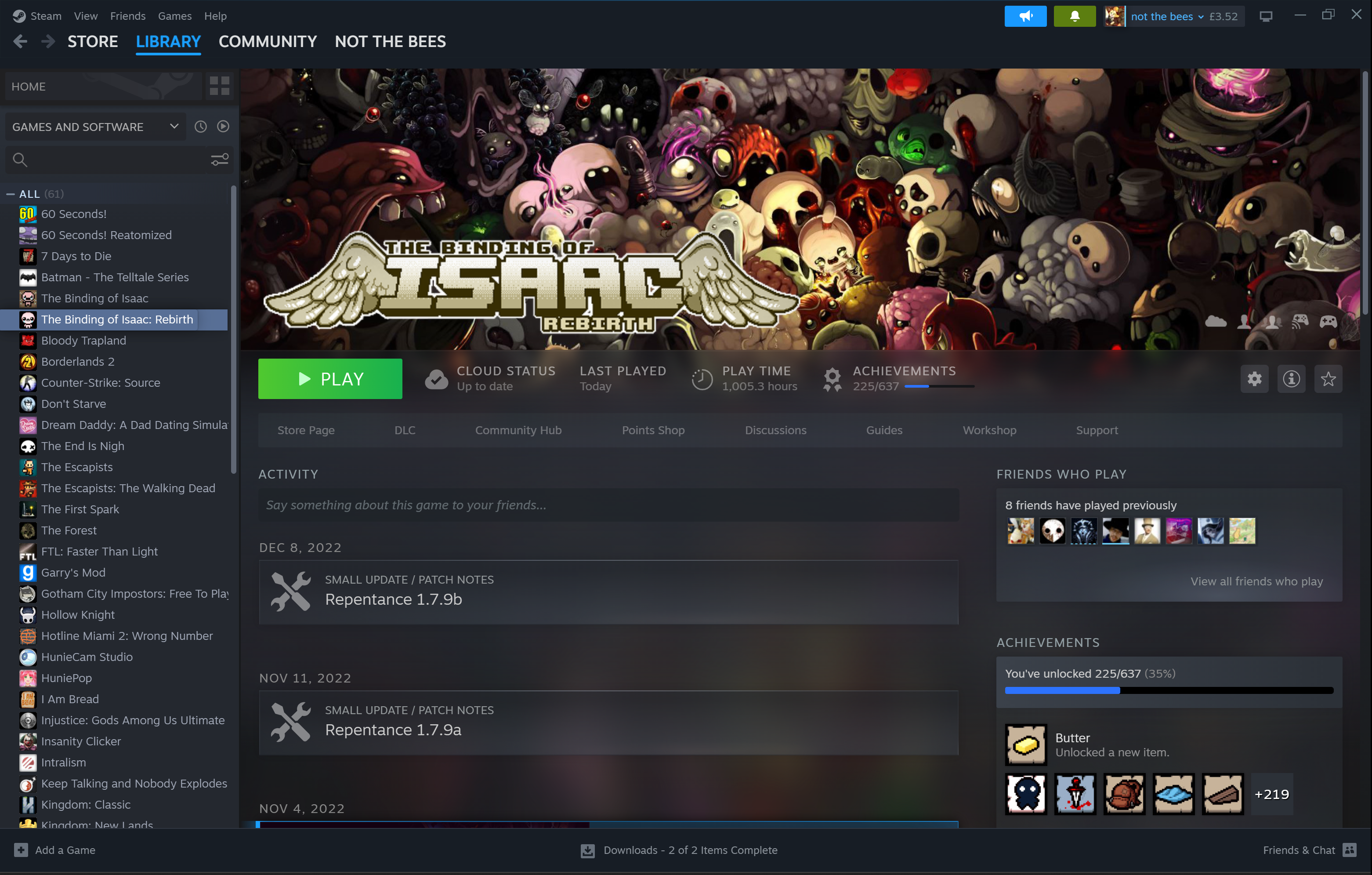Open Points Shop link

tap(653, 430)
